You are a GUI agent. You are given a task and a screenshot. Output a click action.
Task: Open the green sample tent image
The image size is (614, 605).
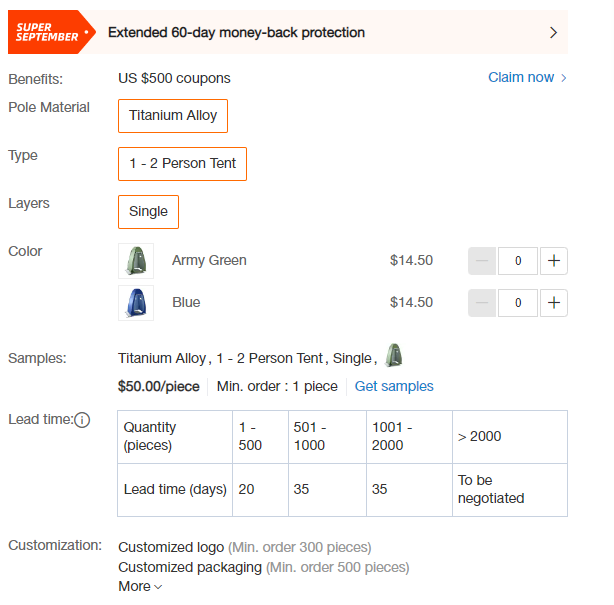(x=394, y=355)
